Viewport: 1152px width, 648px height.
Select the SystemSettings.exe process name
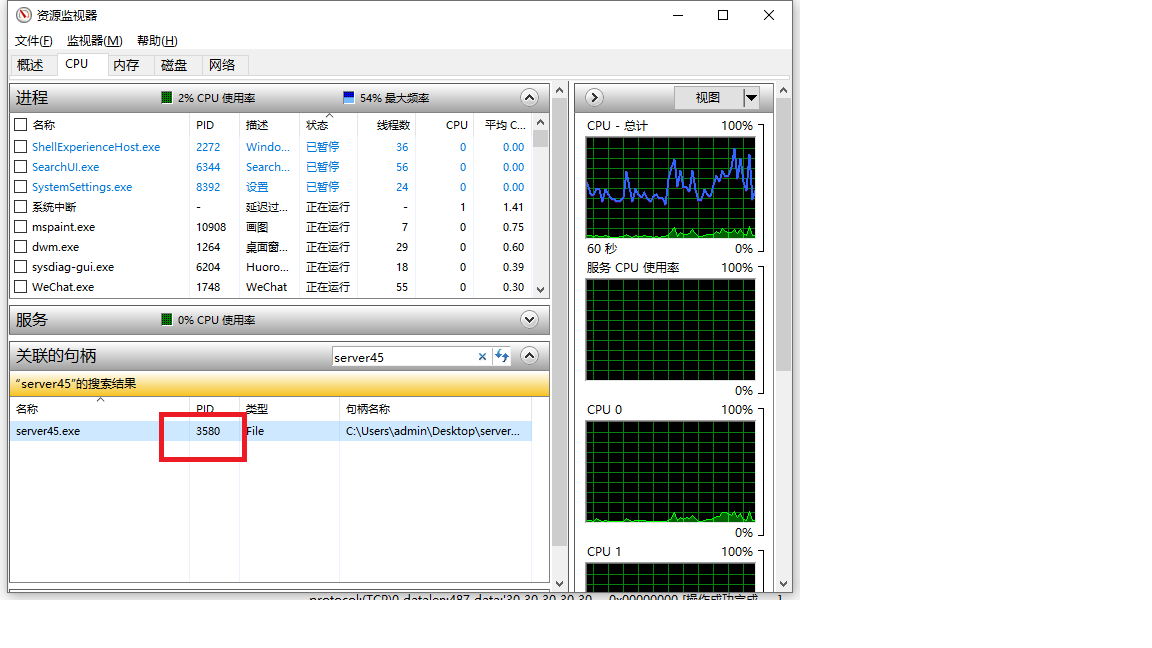pyautogui.click(x=82, y=187)
